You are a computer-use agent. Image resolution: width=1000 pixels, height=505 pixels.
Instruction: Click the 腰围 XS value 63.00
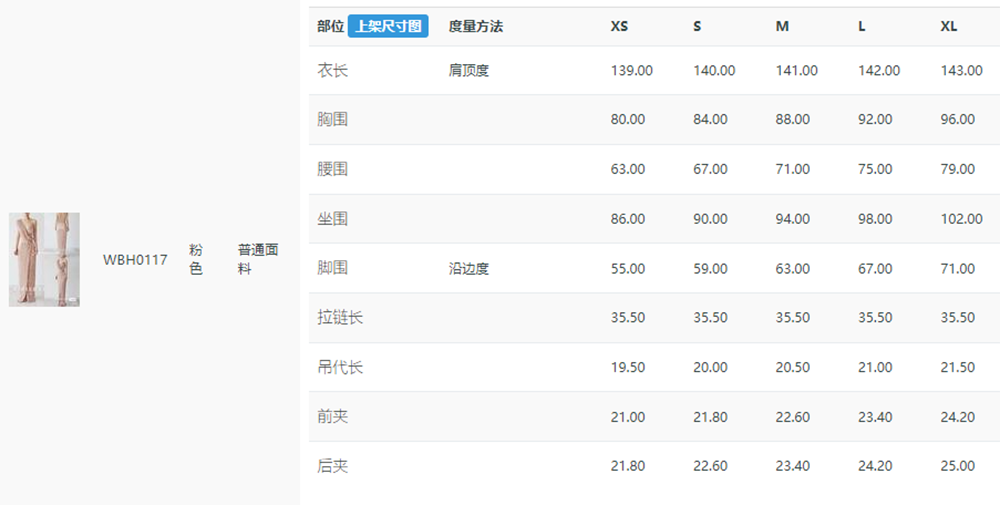(628, 169)
